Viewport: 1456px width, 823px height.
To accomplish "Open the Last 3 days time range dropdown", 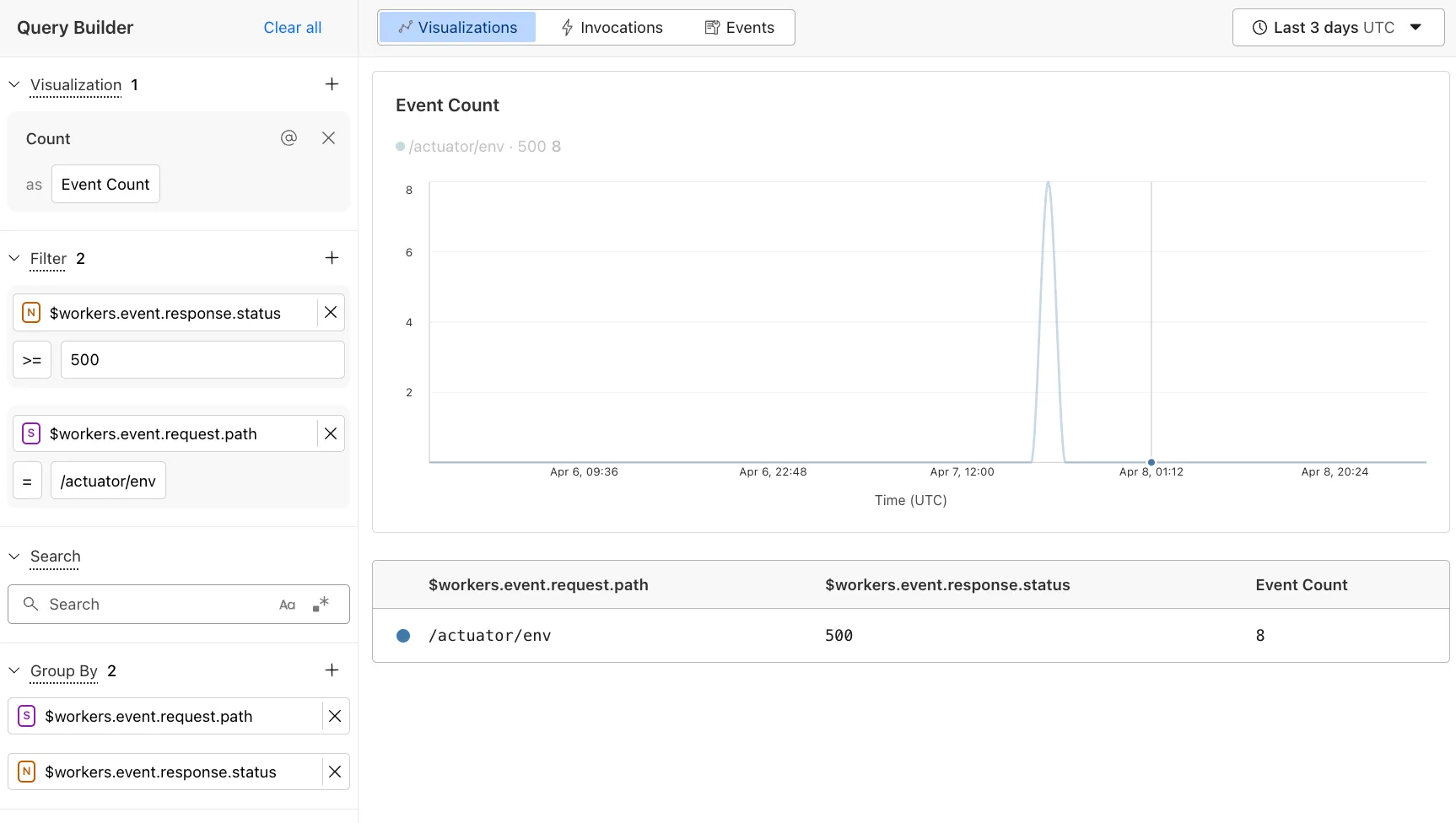I will tap(1416, 27).
